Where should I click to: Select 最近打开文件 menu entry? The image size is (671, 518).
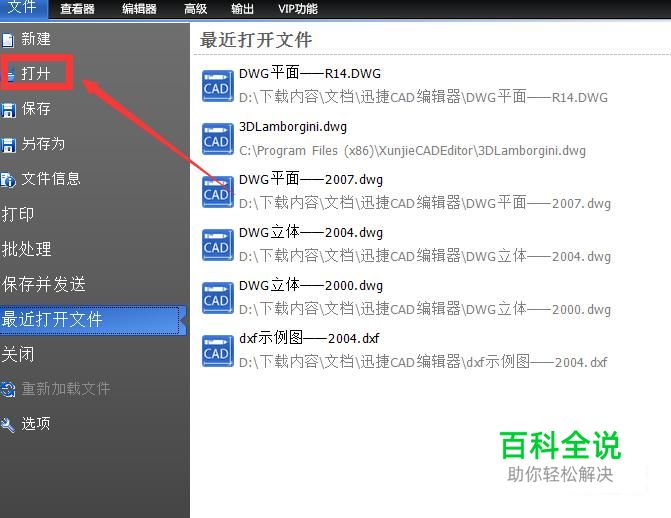93,320
